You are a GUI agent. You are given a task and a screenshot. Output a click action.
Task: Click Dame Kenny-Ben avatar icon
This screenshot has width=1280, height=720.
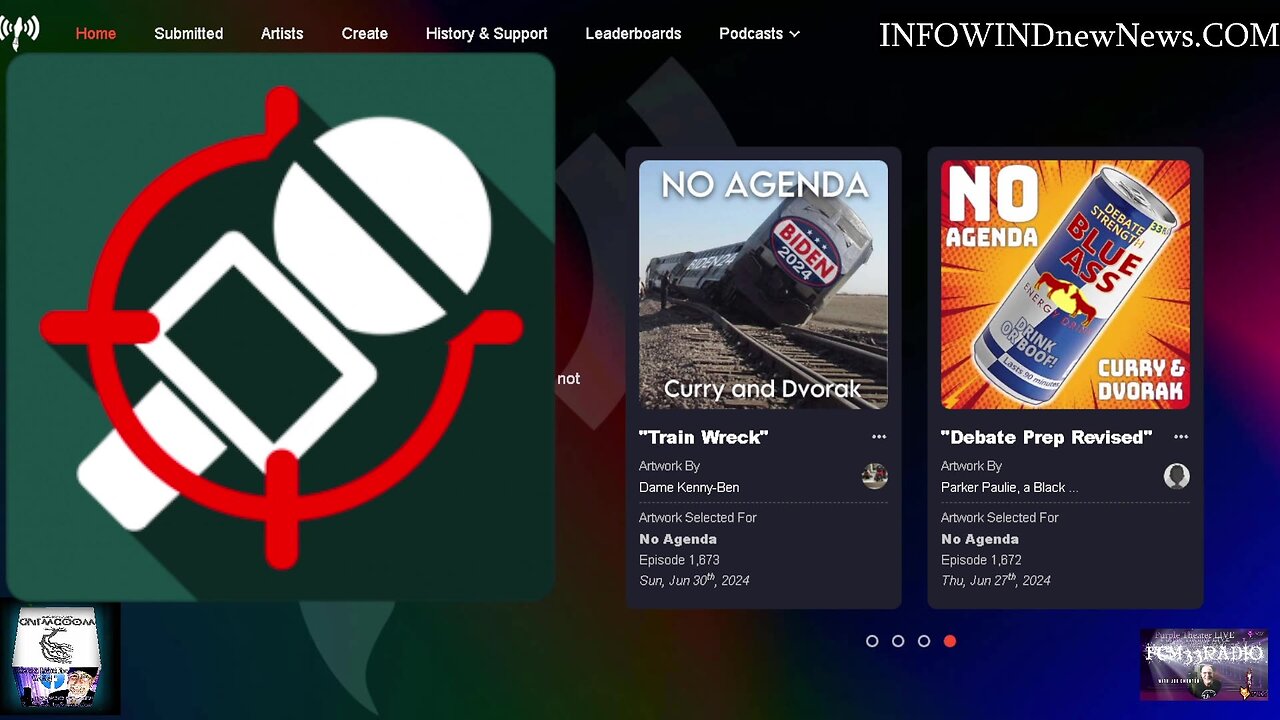click(x=875, y=476)
